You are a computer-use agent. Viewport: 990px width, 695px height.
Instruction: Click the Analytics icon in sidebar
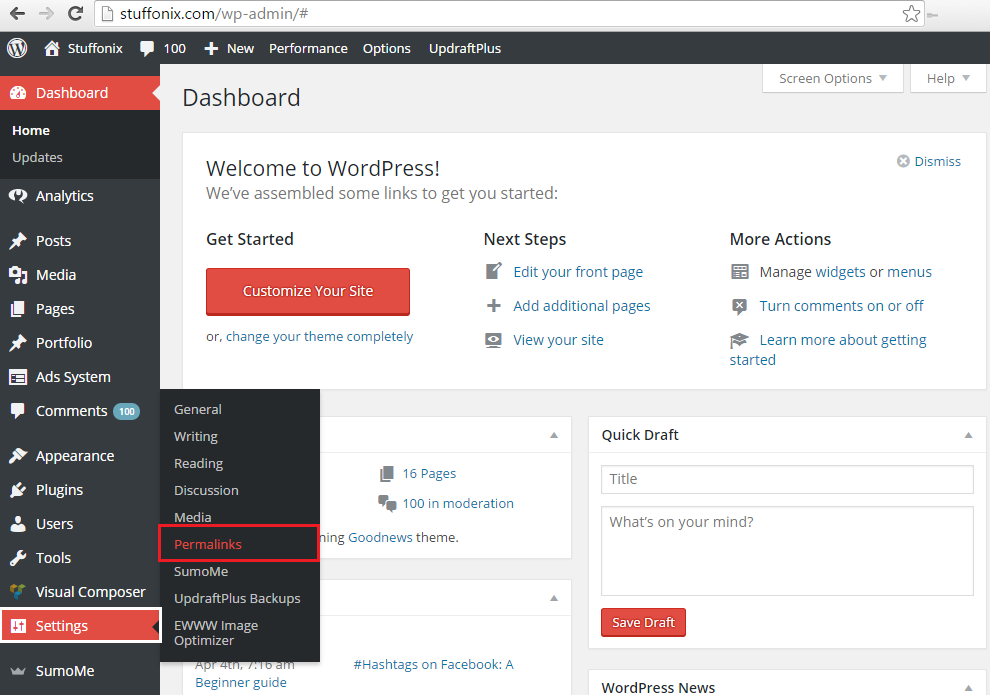point(18,196)
